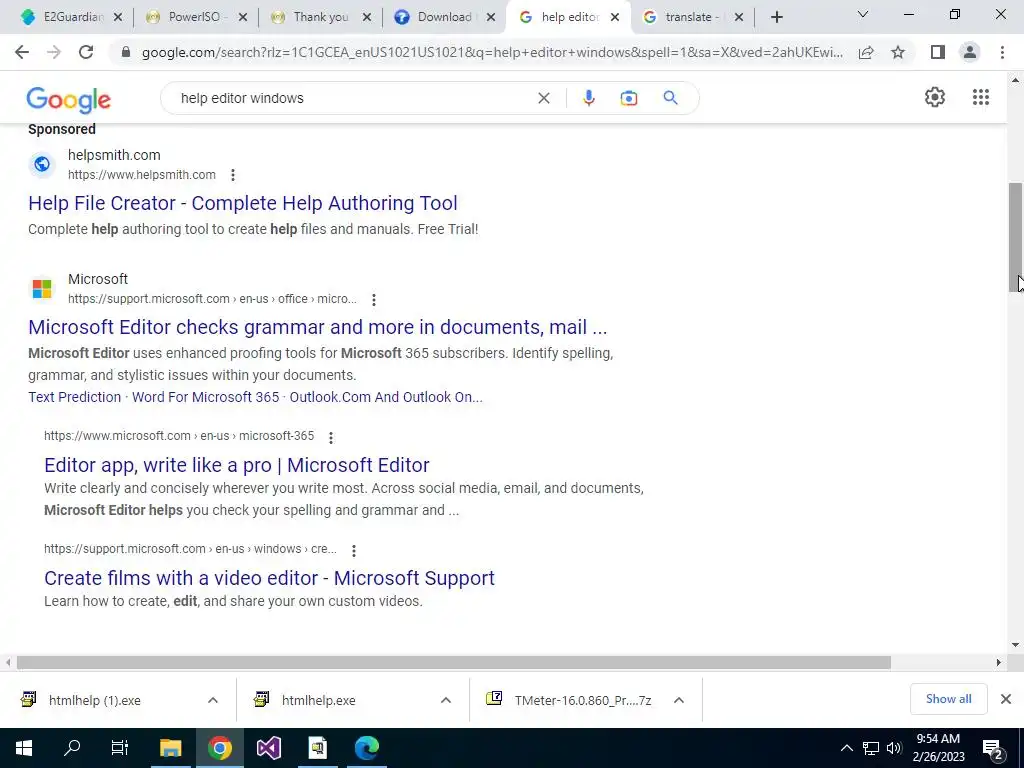Screen dimensions: 1024x768
Task: Click the horizontal scrollbar thumb
Action: (454, 662)
